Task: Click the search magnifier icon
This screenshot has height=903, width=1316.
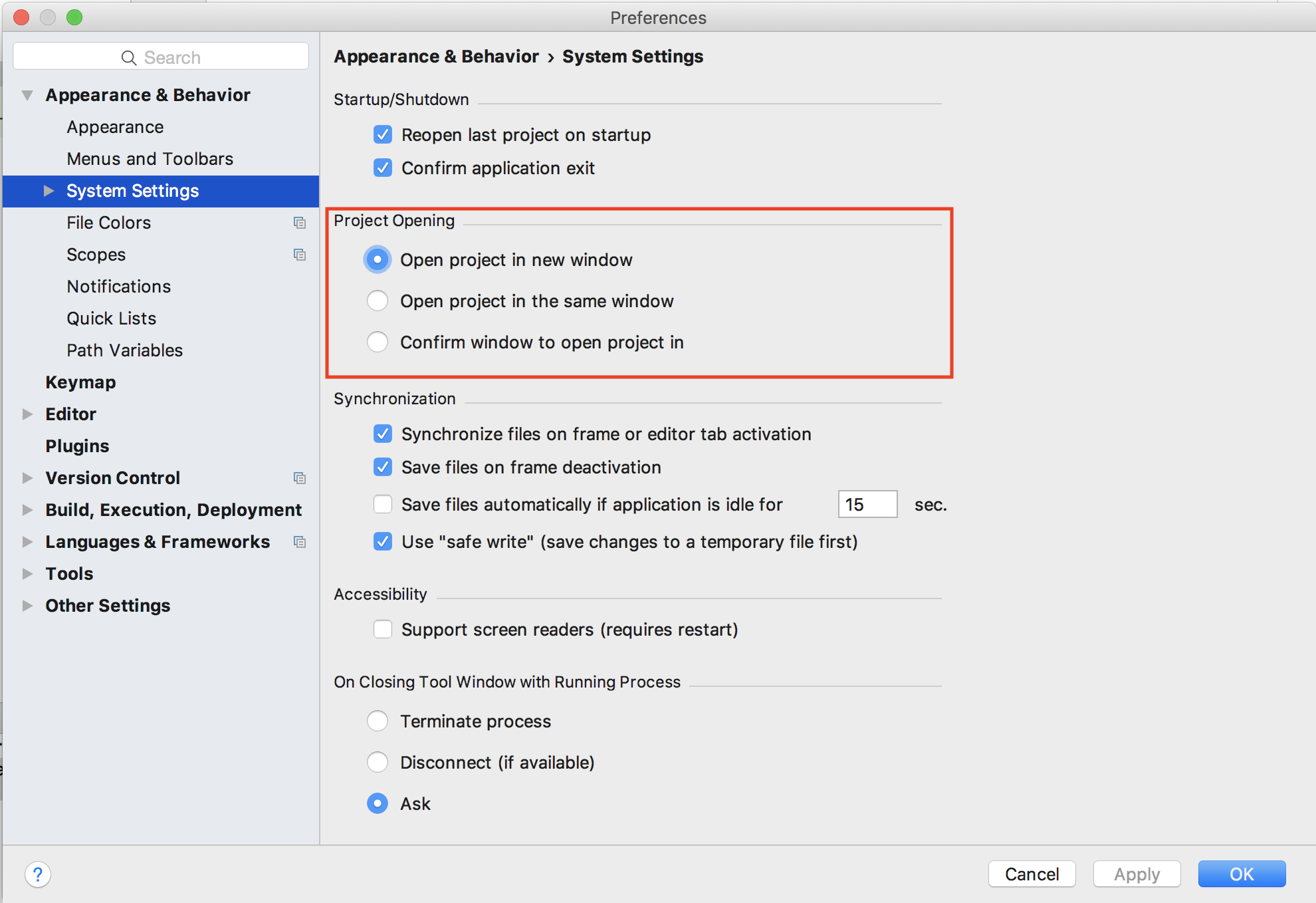Action: tap(129, 58)
